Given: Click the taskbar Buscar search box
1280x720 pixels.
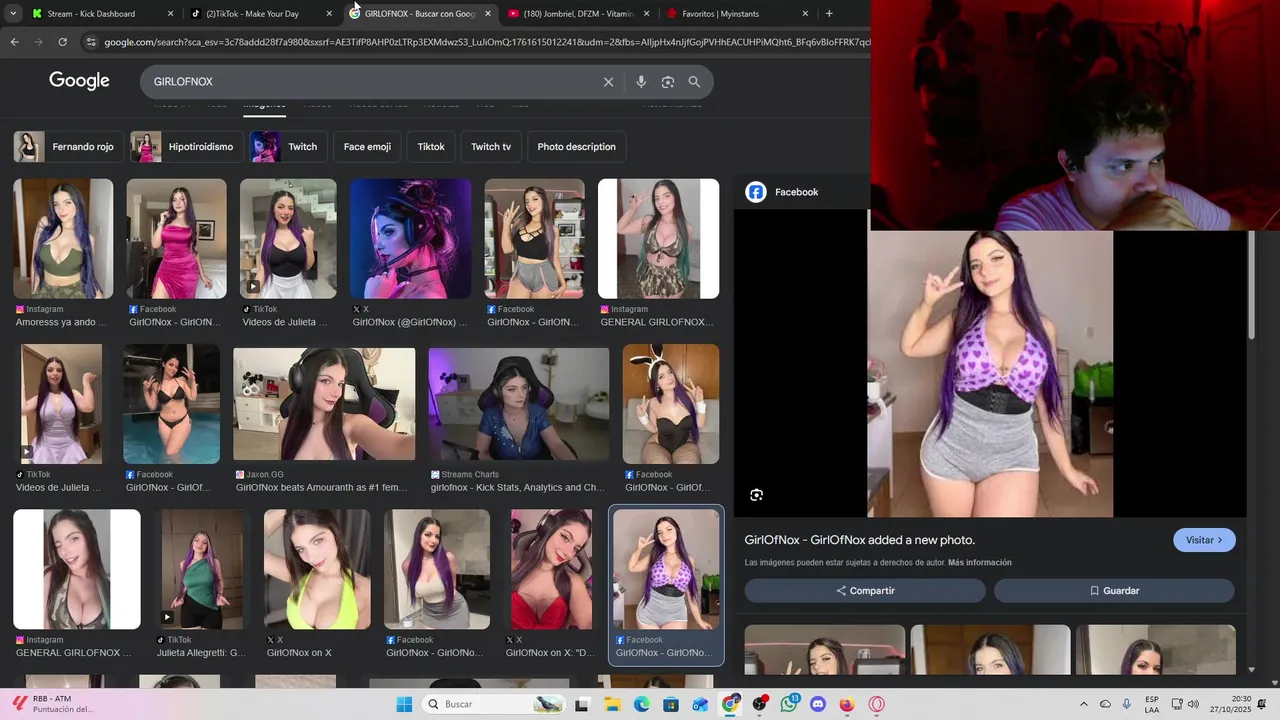Looking at the screenshot, I should click(494, 704).
